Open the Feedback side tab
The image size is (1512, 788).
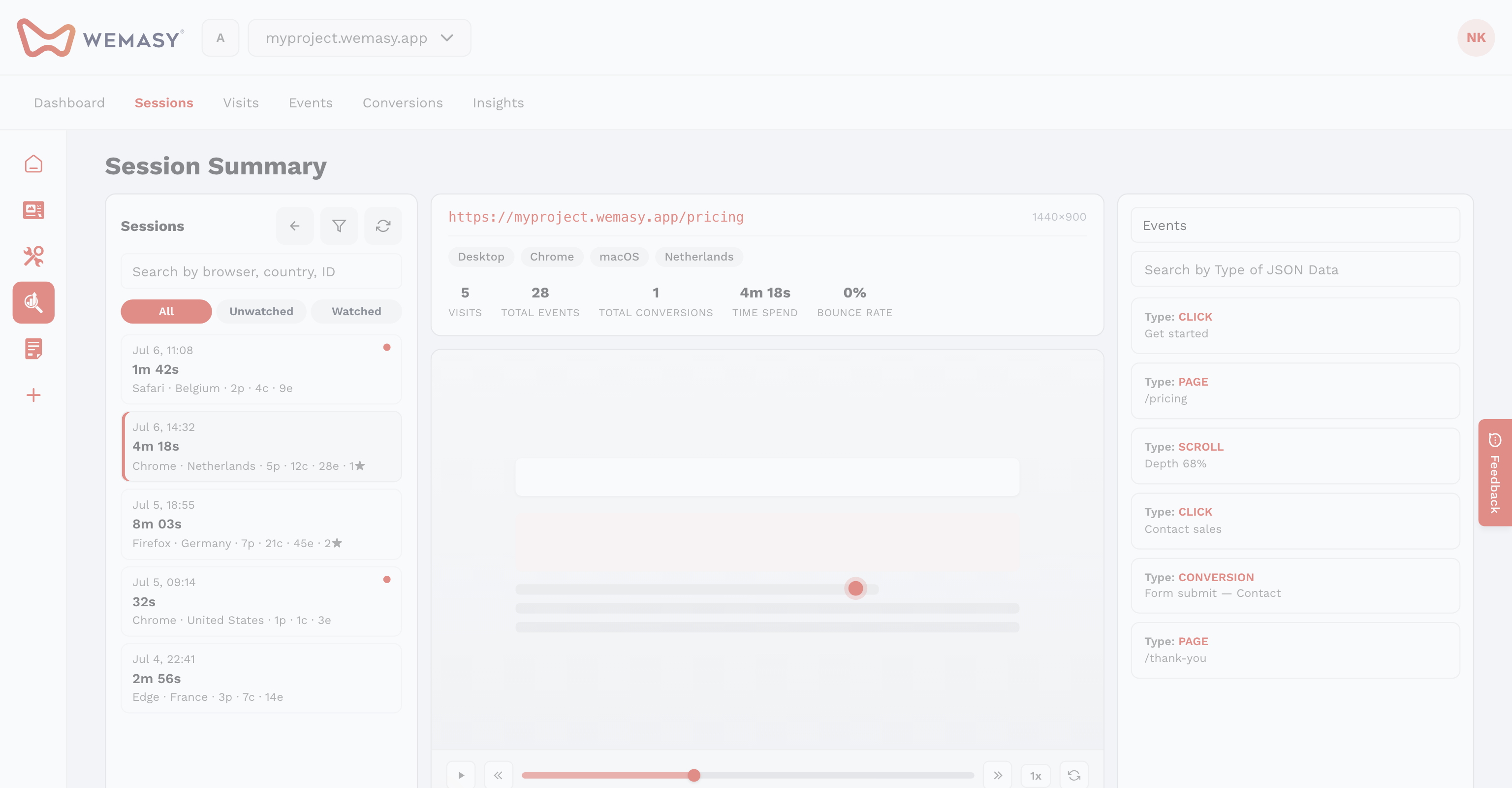[1495, 473]
